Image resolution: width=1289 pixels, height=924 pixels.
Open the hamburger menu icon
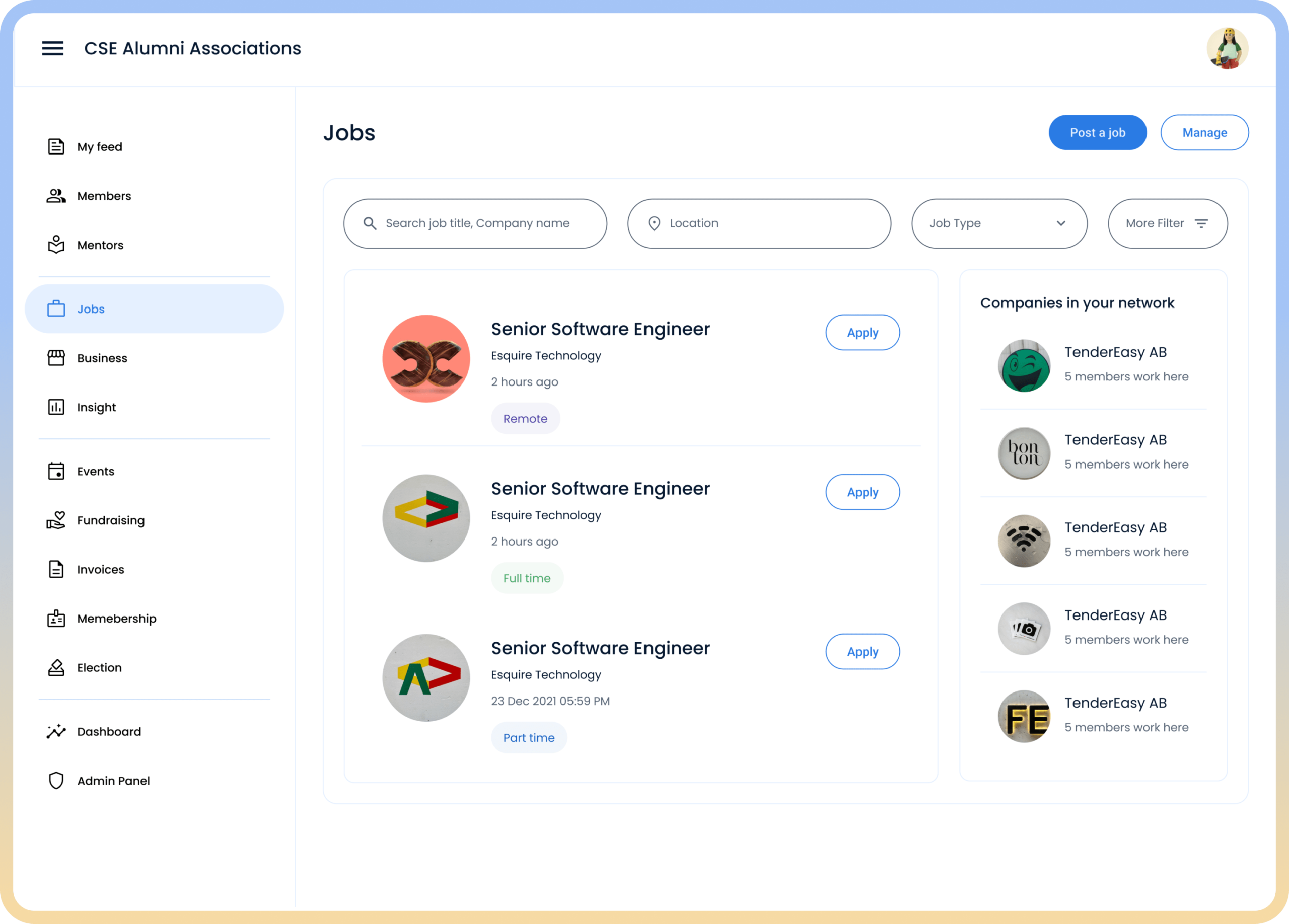pos(52,48)
